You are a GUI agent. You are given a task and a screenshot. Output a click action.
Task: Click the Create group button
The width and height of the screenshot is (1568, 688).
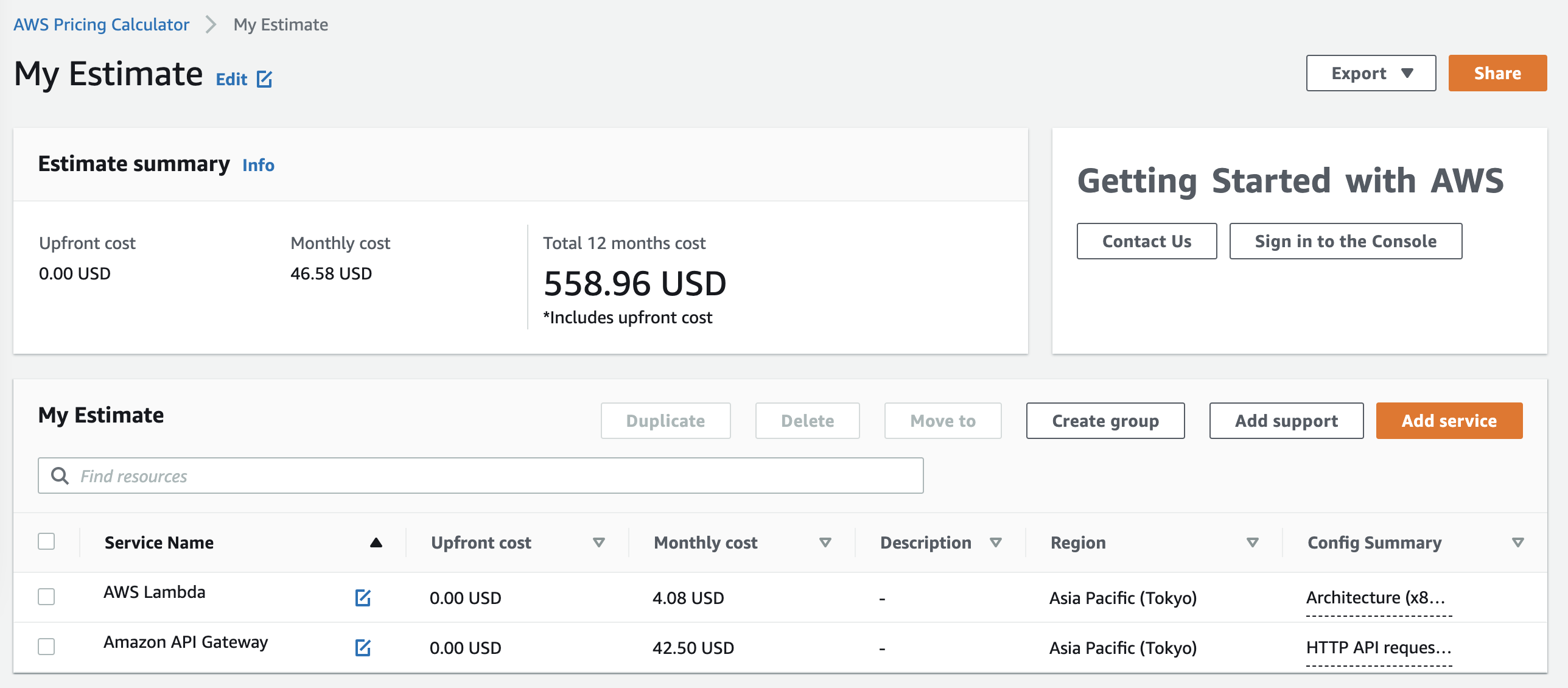pyautogui.click(x=1105, y=421)
